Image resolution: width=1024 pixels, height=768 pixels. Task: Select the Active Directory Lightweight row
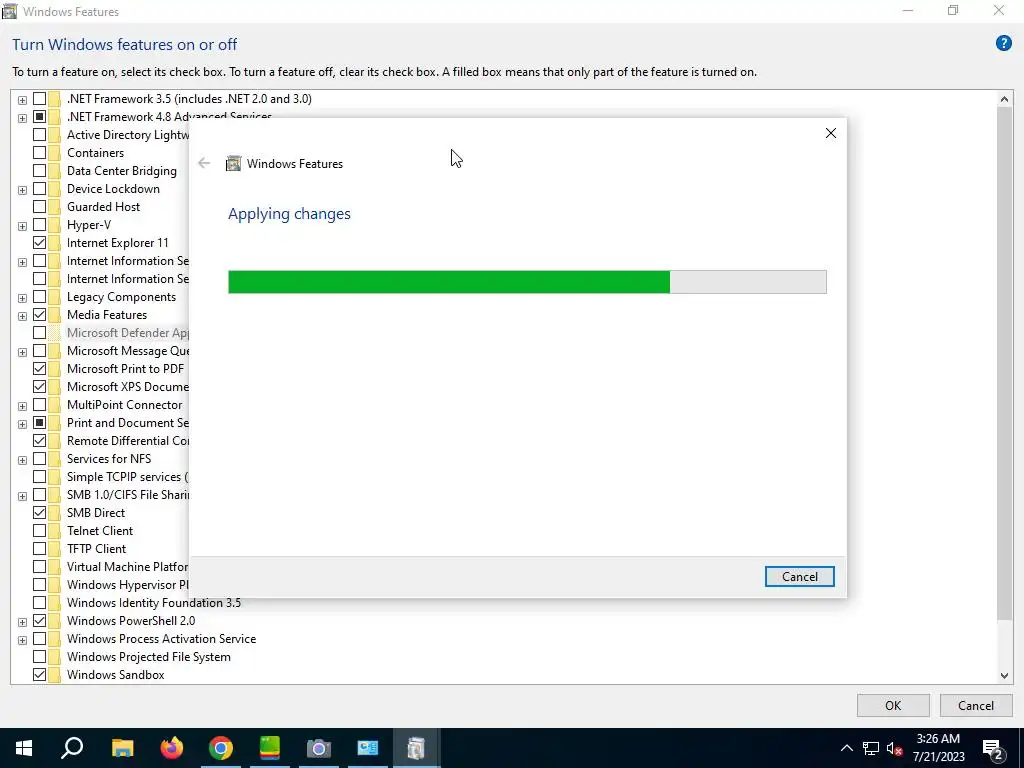pyautogui.click(x=127, y=135)
